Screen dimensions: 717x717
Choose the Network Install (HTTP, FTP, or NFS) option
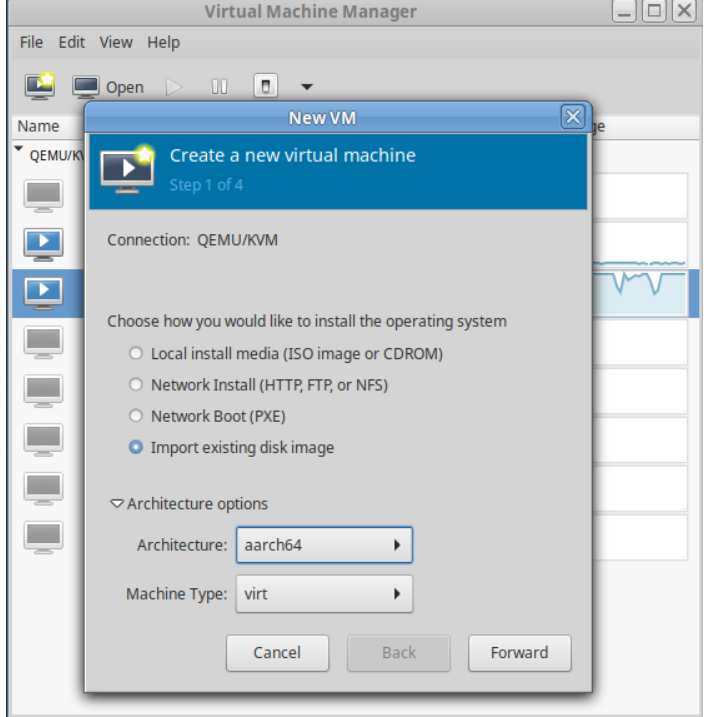point(137,385)
